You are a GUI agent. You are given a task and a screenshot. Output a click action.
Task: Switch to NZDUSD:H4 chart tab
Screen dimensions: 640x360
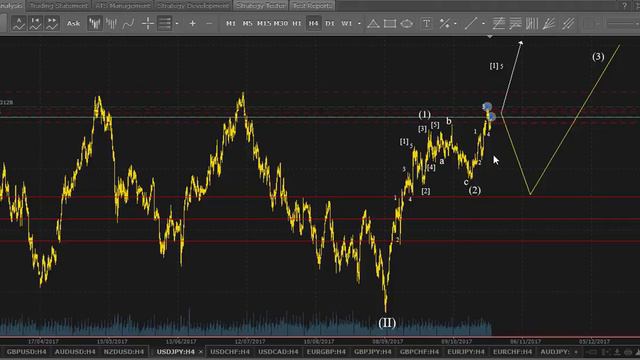(124, 351)
